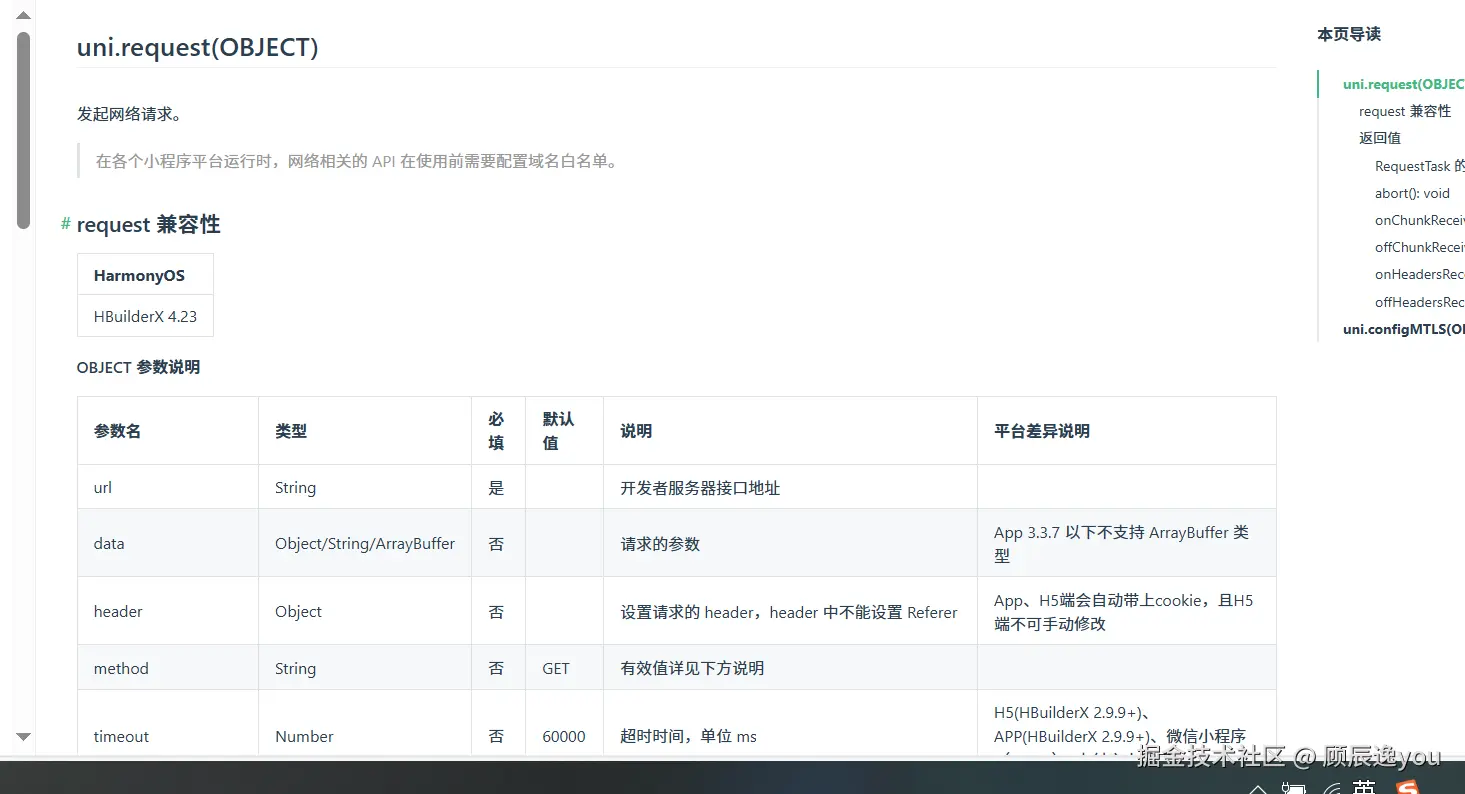This screenshot has width=1465, height=794.
Task: Click the Sogou input method tray icon
Action: (x=1408, y=788)
